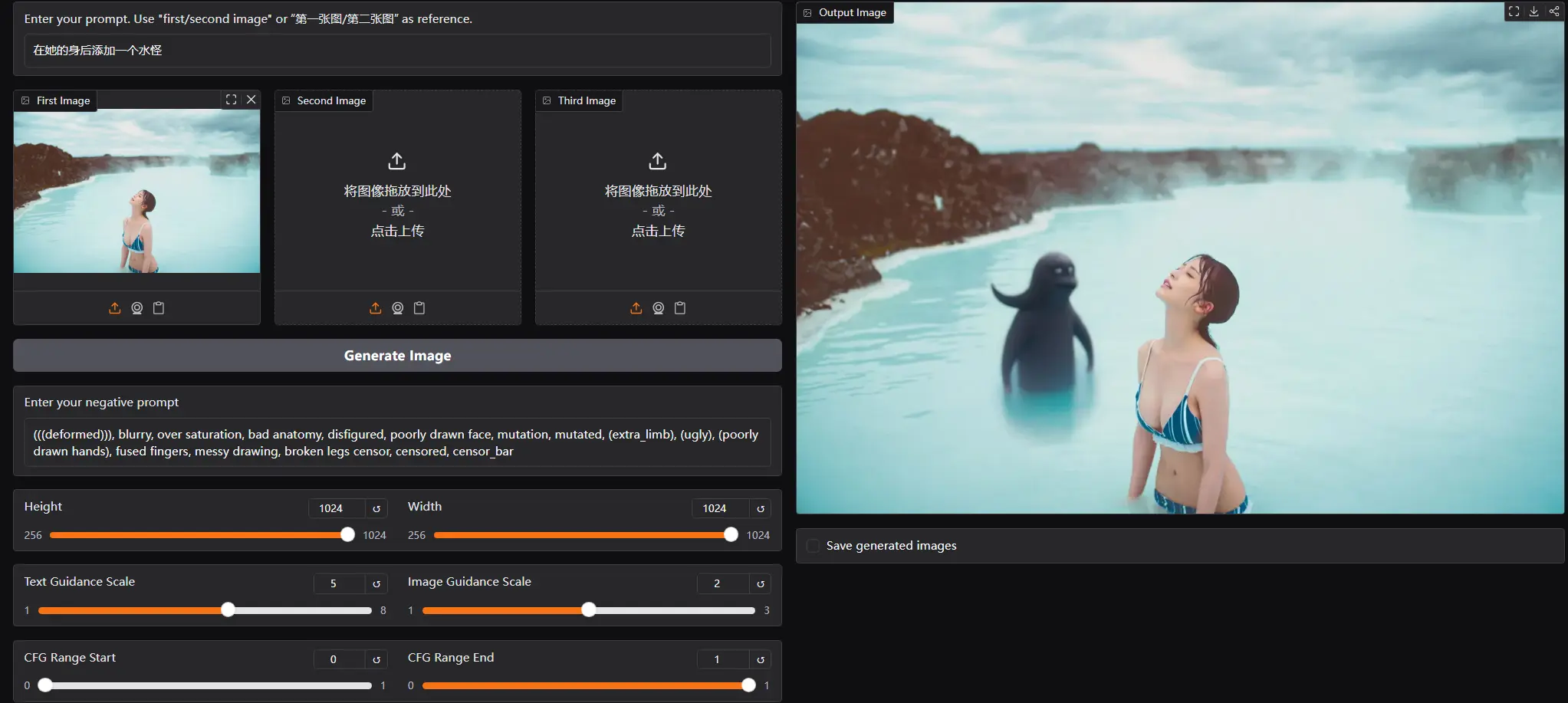Click webcam icon under First Image
Image resolution: width=1568 pixels, height=703 pixels.
pyautogui.click(x=136, y=308)
